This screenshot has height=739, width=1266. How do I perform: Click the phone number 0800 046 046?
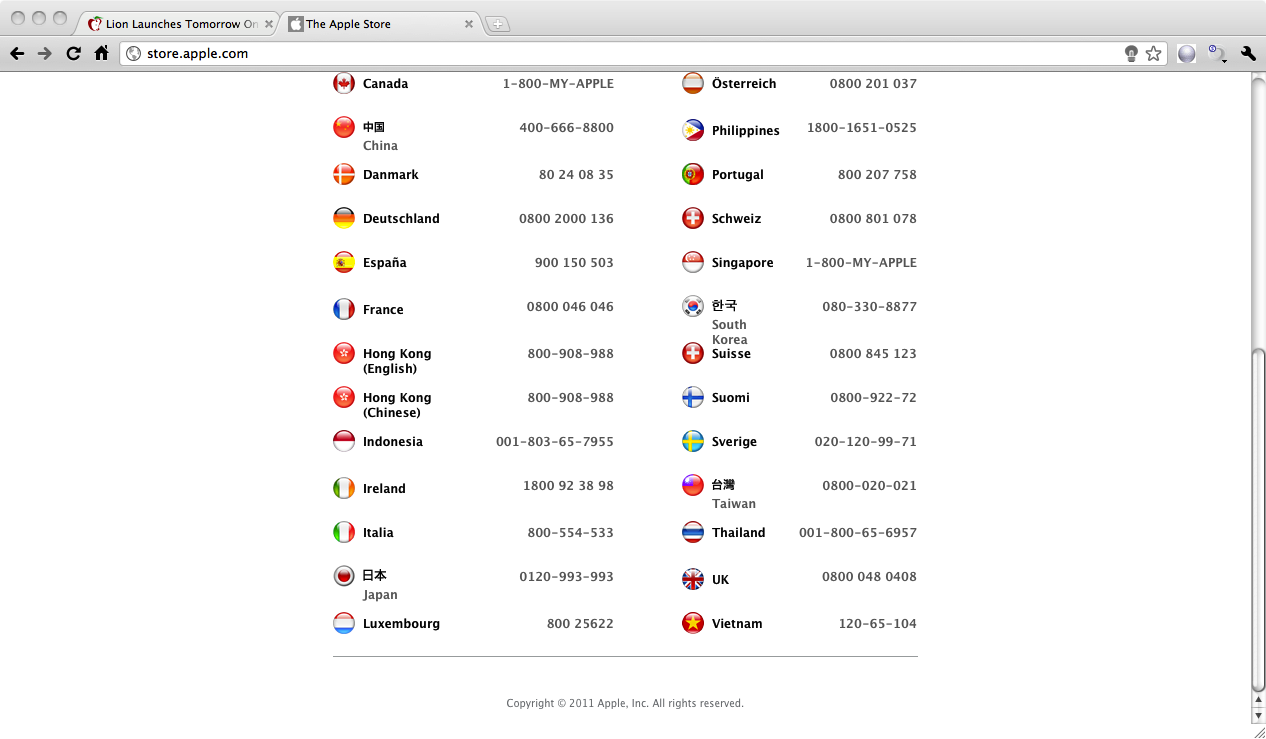pos(570,307)
